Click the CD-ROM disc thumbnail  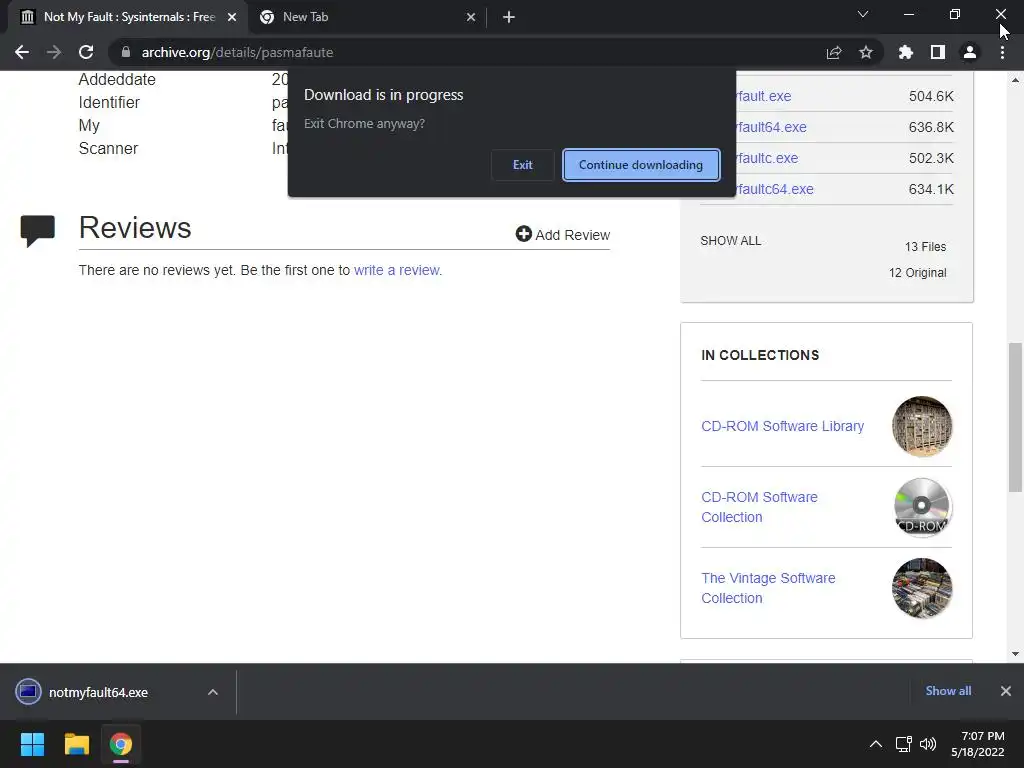(922, 507)
